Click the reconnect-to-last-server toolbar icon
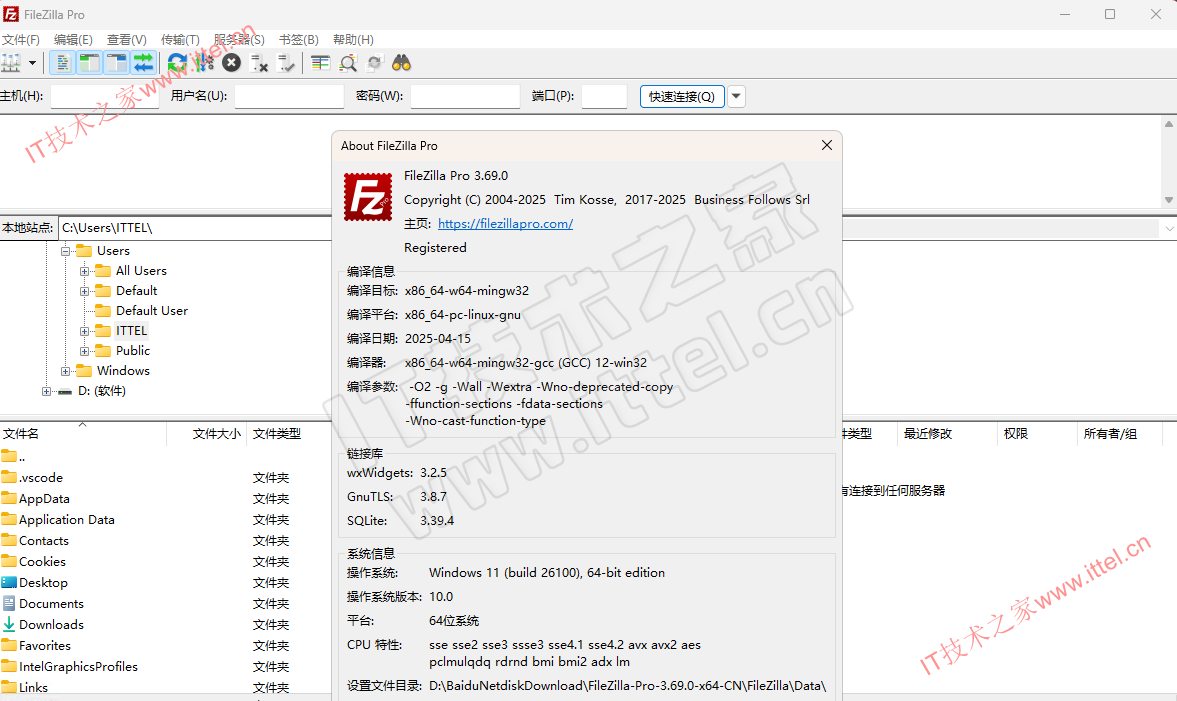Viewport: 1177px width, 701px height. pos(286,63)
